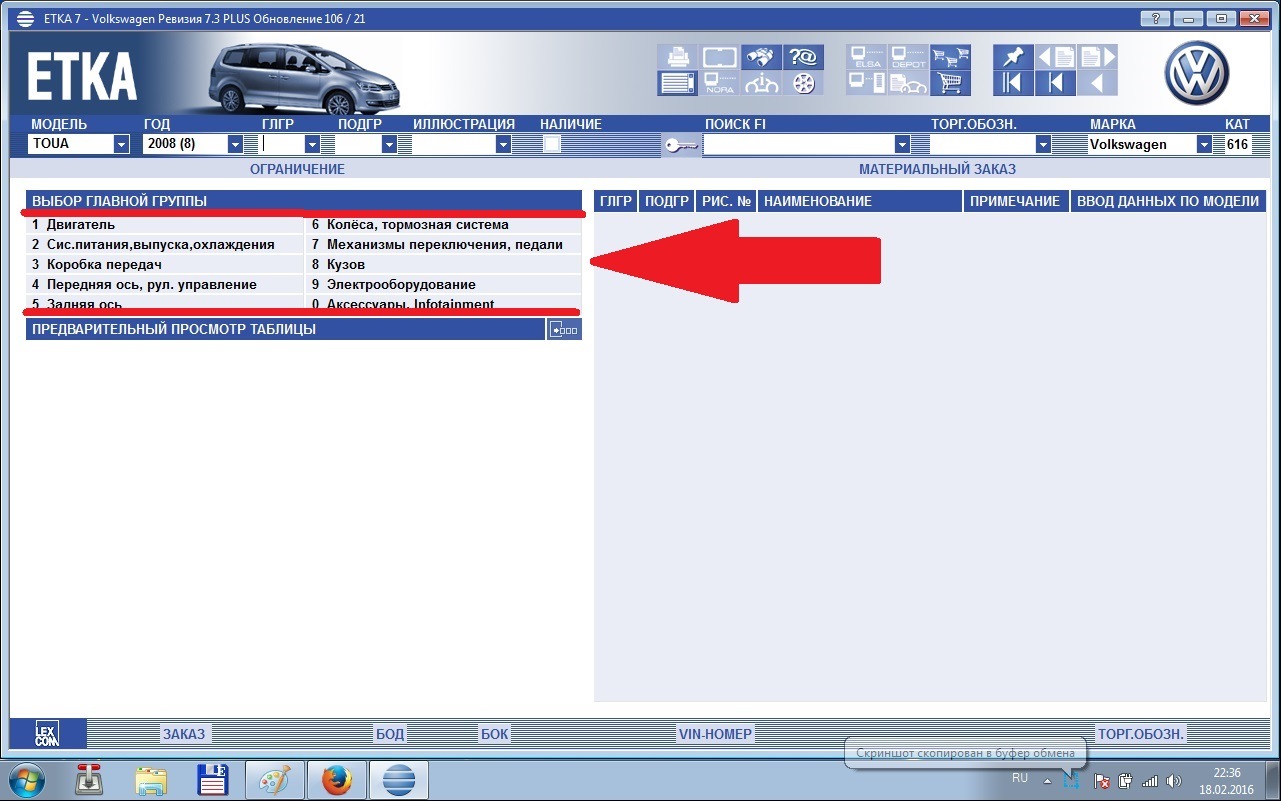Go to previous page document icon
1281x801 pixels.
point(1055,57)
